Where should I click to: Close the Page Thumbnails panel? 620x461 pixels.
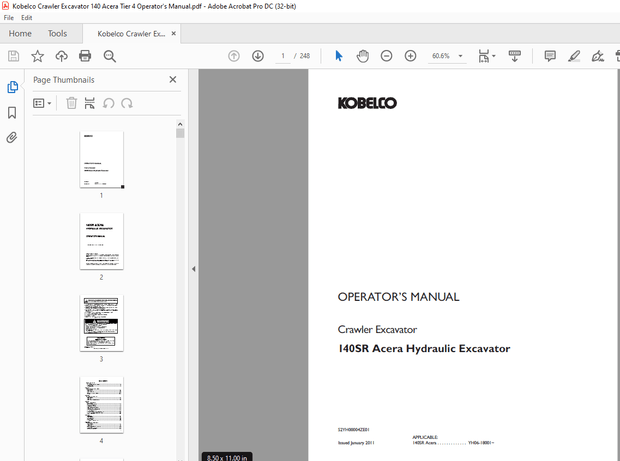click(x=173, y=79)
